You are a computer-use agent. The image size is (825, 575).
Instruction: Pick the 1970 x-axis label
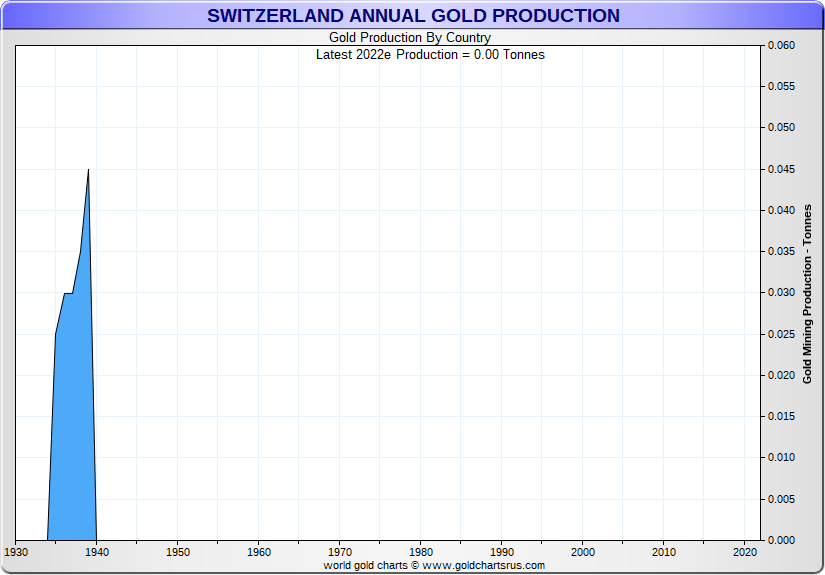coord(339,552)
